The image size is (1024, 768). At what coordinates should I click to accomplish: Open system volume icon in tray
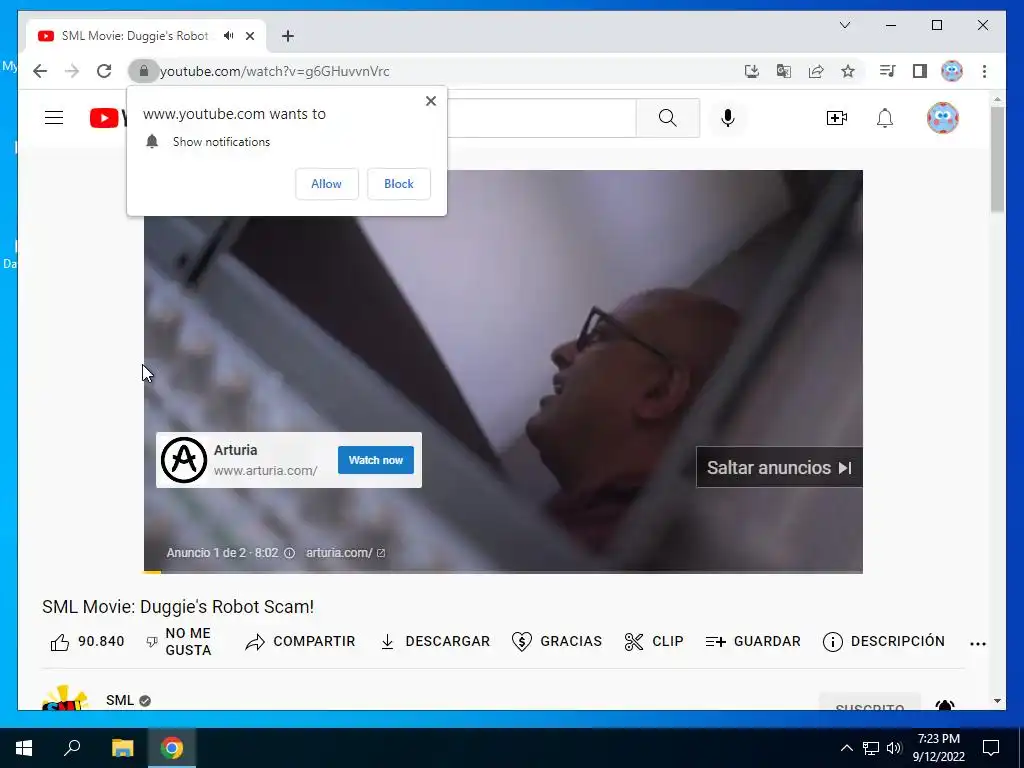click(x=894, y=748)
